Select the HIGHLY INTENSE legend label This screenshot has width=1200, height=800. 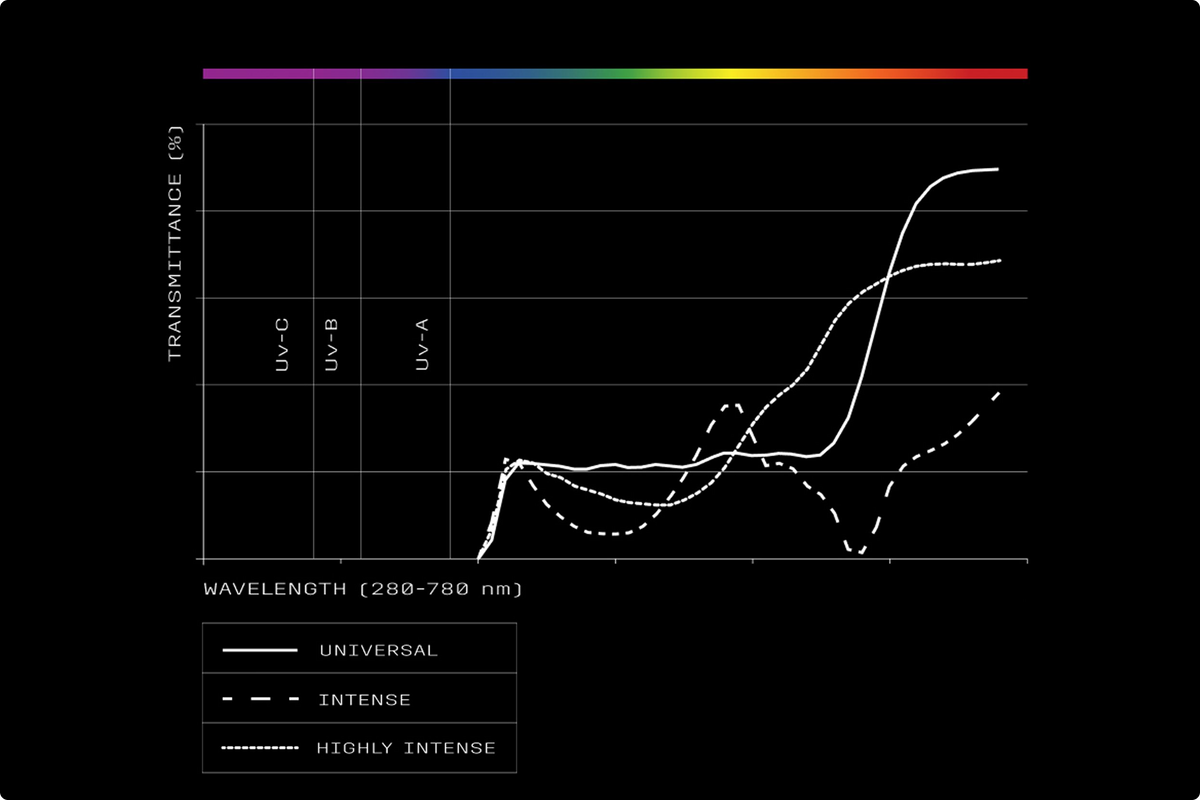click(x=406, y=748)
